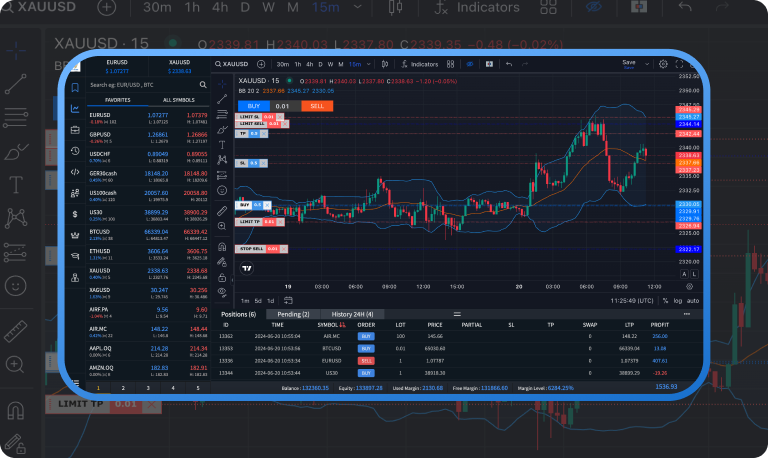Open the emoji icons tool in the framed chart
Screen dimensions: 768x458
pos(222,190)
